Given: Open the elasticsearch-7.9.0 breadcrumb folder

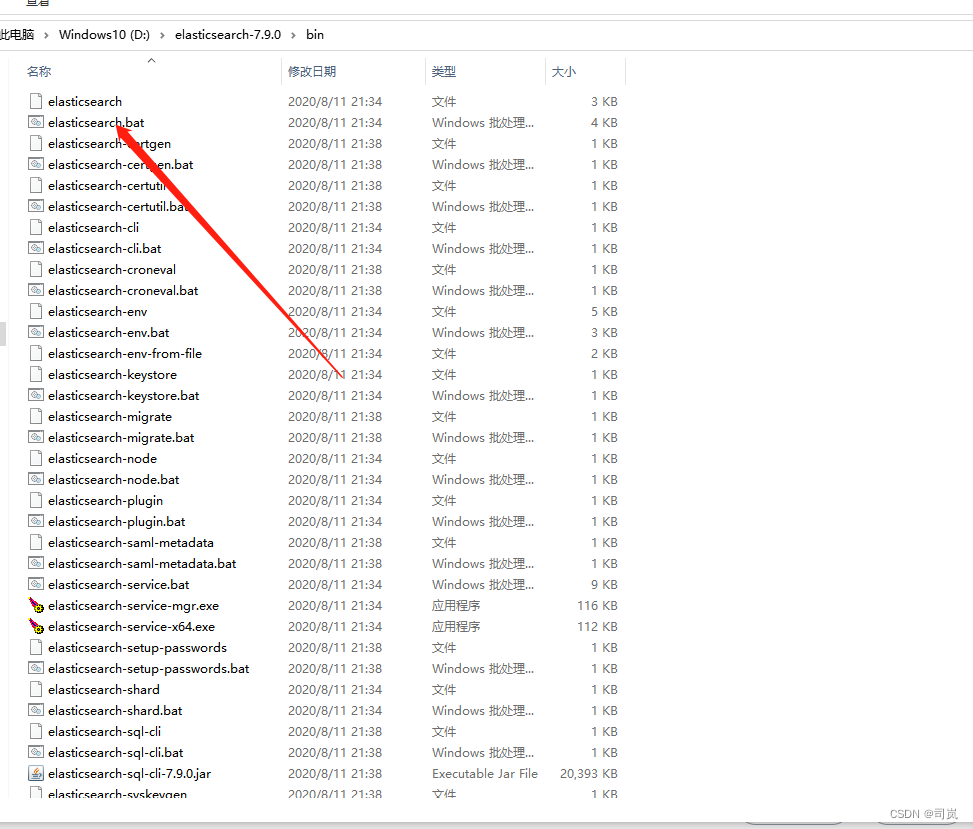Looking at the screenshot, I should pyautogui.click(x=228, y=35).
